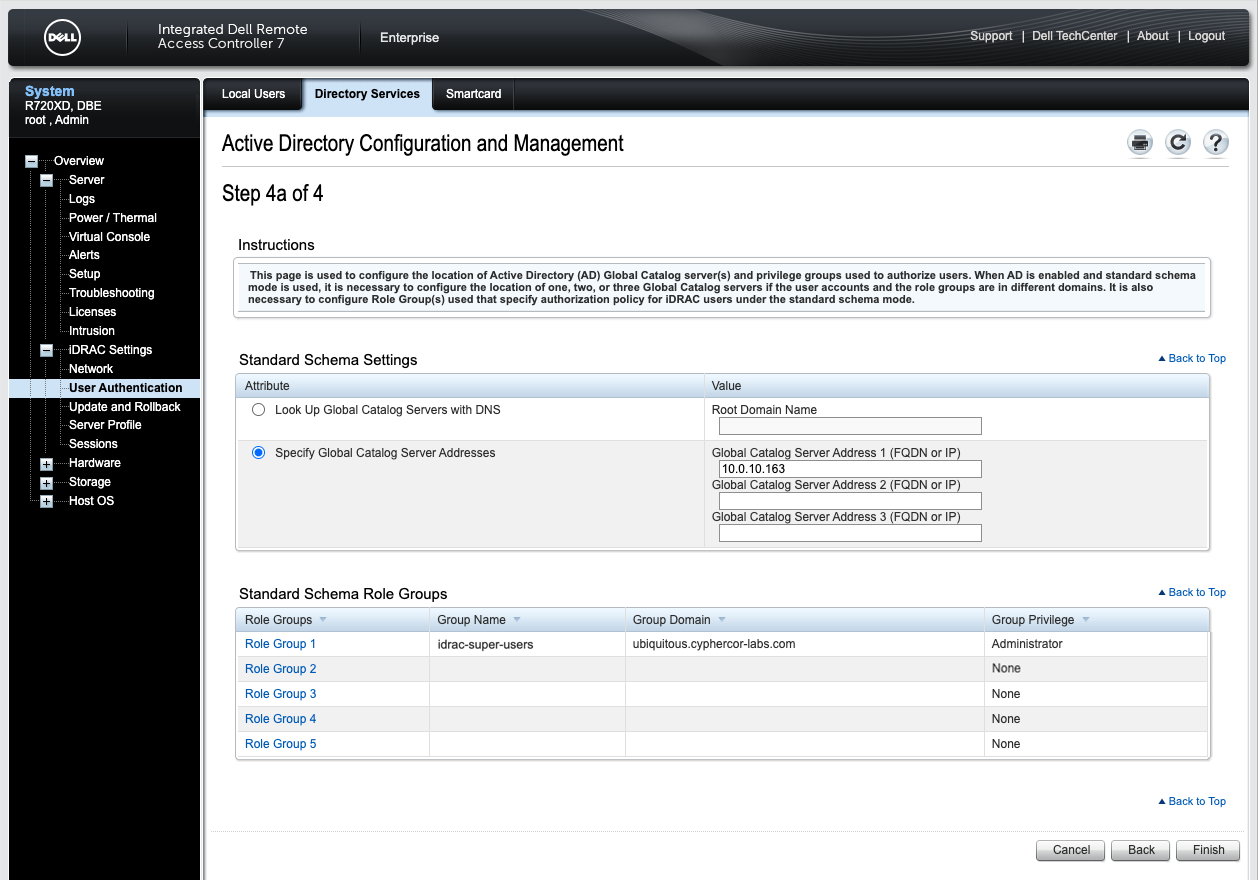
Task: Collapse the iDRAC Settings tree node
Action: click(x=46, y=351)
